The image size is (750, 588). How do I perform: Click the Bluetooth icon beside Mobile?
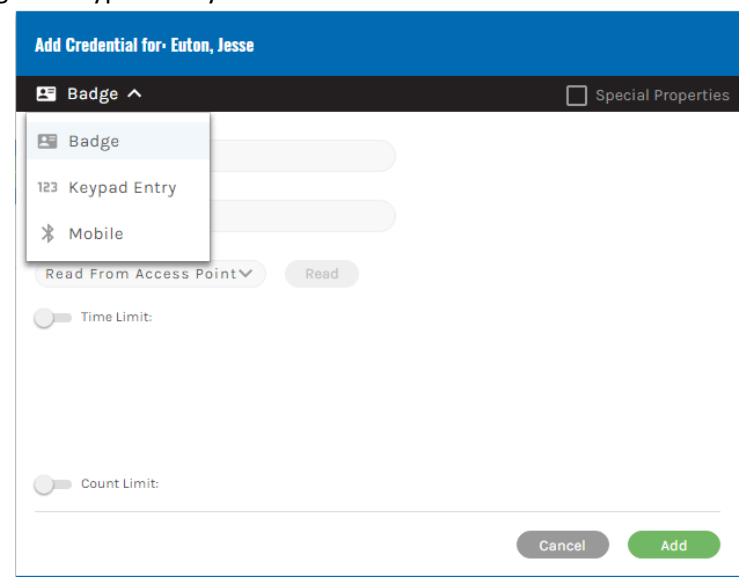click(47, 233)
